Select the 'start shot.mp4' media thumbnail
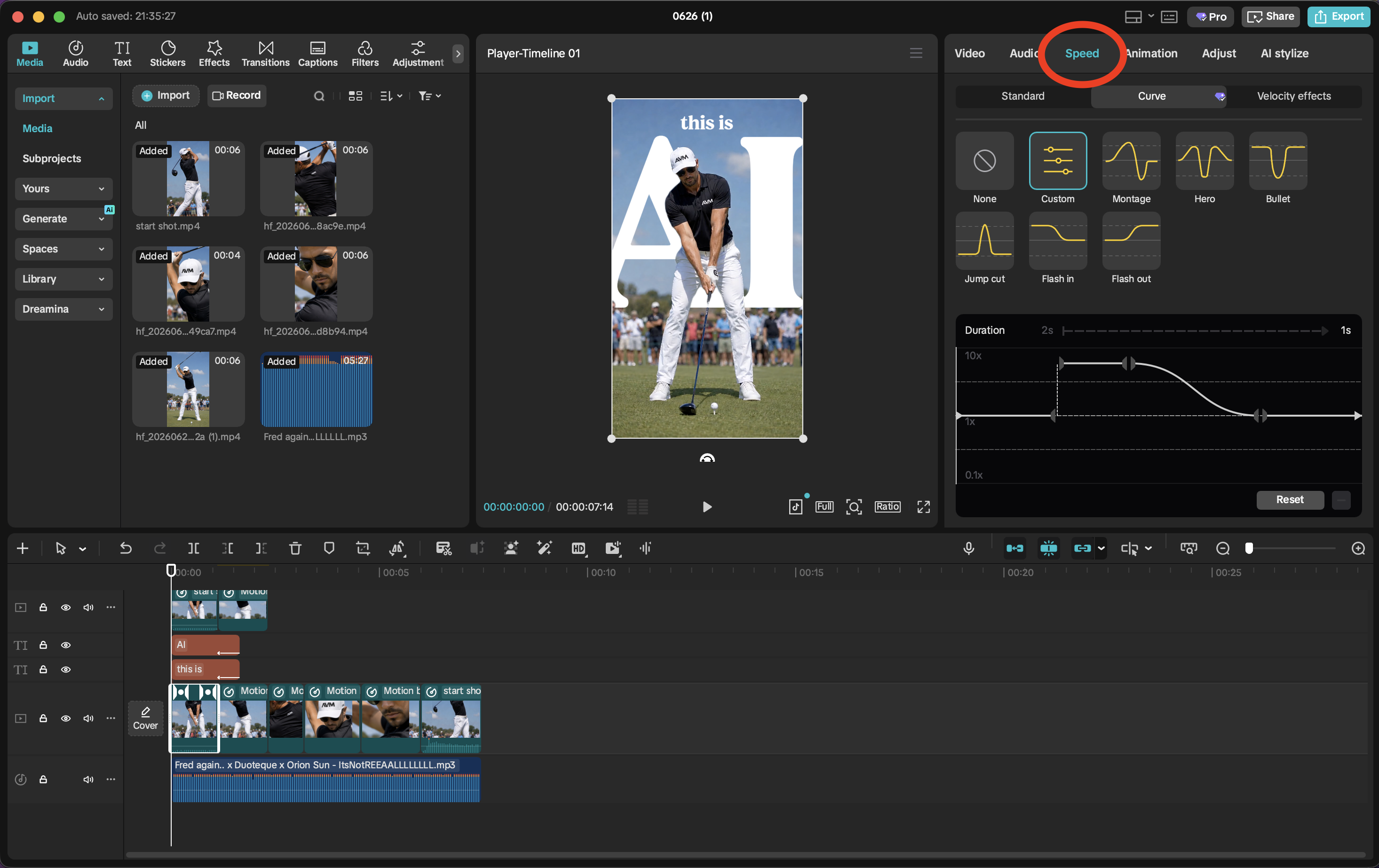Screen dimensions: 1379x868 coord(189,179)
